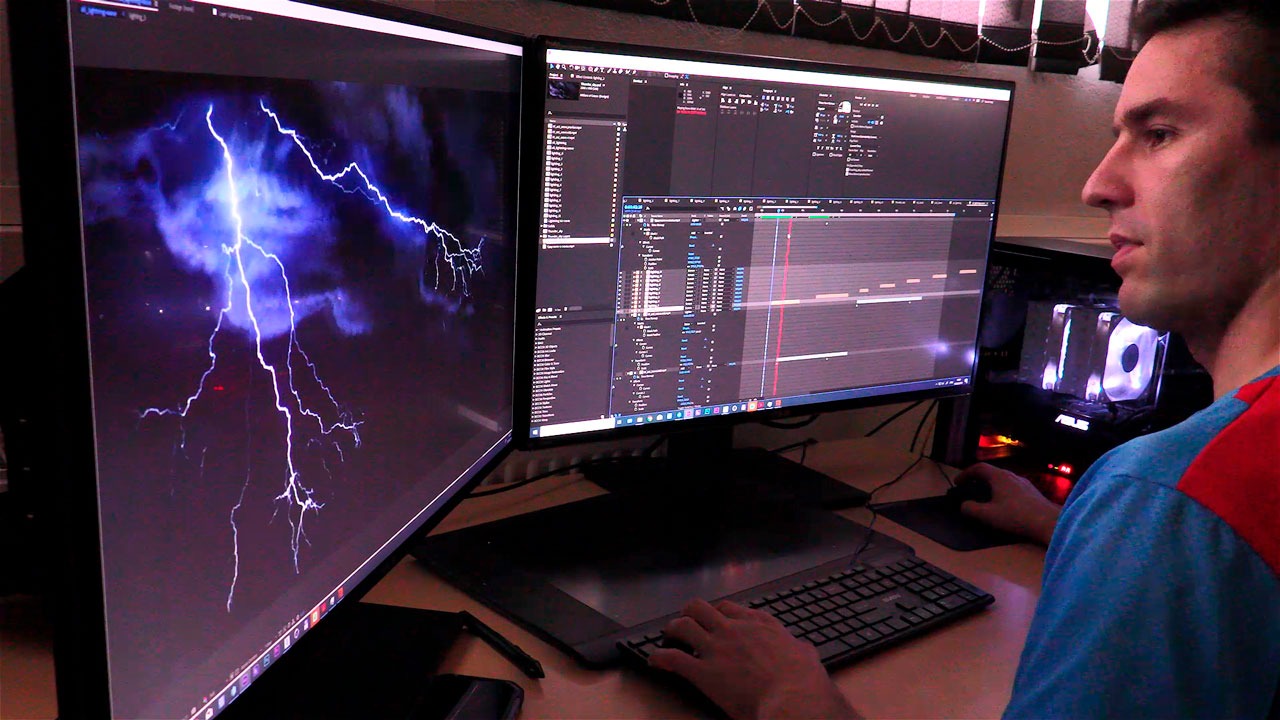
Task: Open the white fill color swatch in Character panel
Action: [843, 107]
